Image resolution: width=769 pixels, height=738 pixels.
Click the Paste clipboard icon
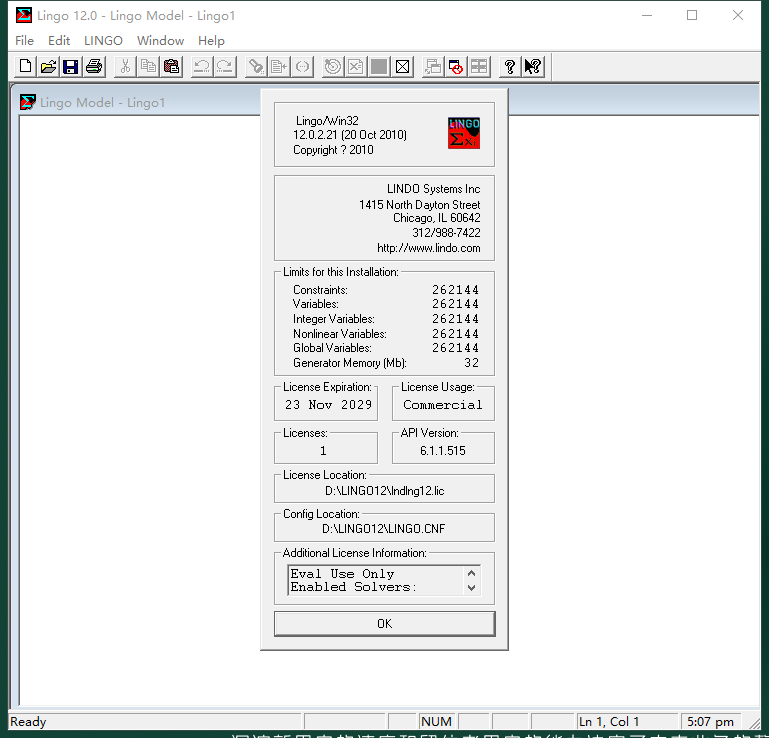[171, 66]
